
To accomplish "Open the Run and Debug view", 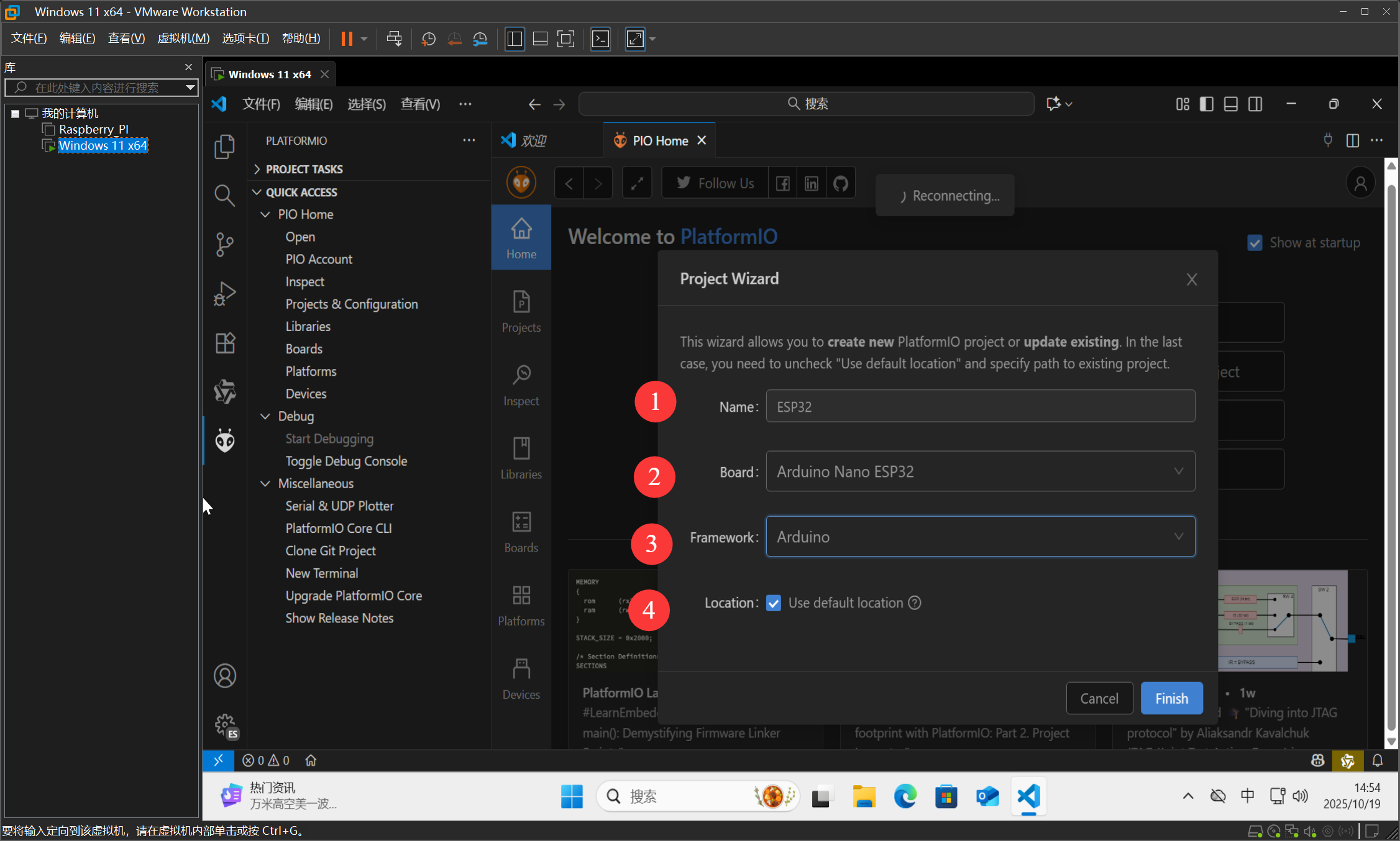I will point(224,294).
